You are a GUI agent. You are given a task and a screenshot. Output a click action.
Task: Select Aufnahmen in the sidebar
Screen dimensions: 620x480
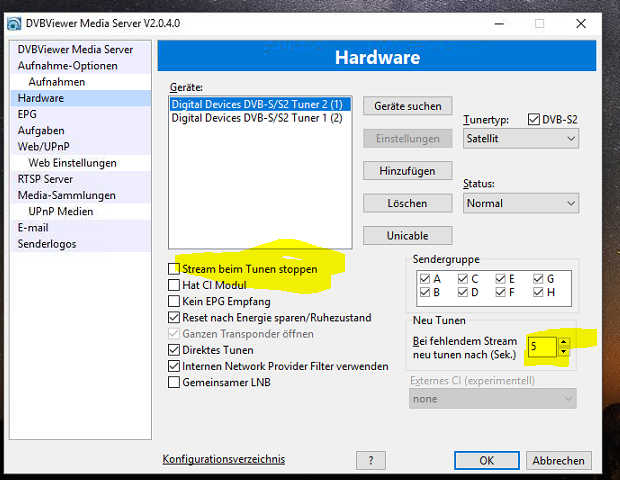click(x=80, y=82)
